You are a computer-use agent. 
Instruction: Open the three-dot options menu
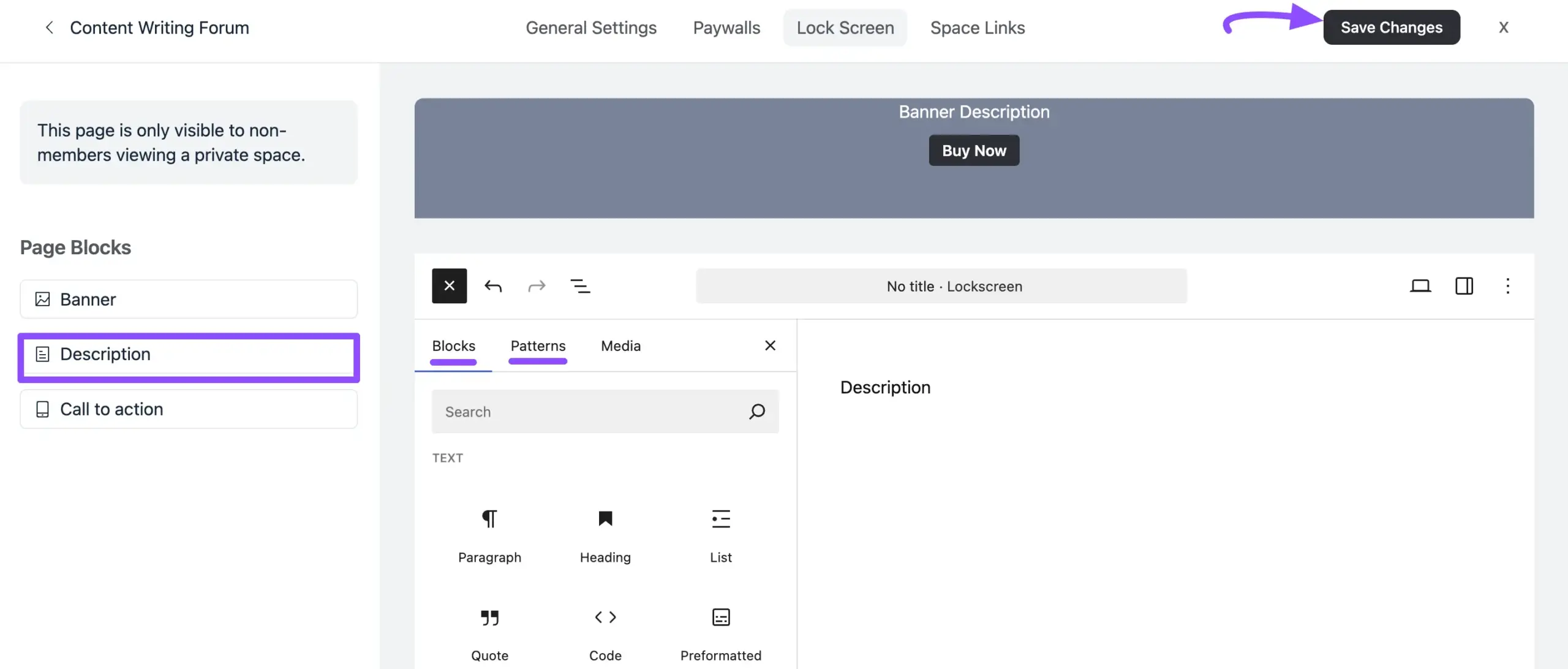[1507, 285]
